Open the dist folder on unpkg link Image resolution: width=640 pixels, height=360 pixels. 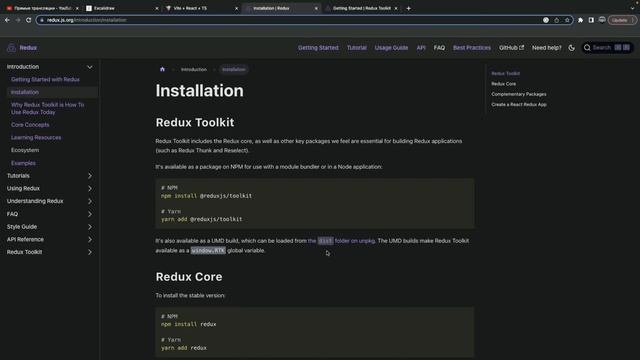(341, 241)
